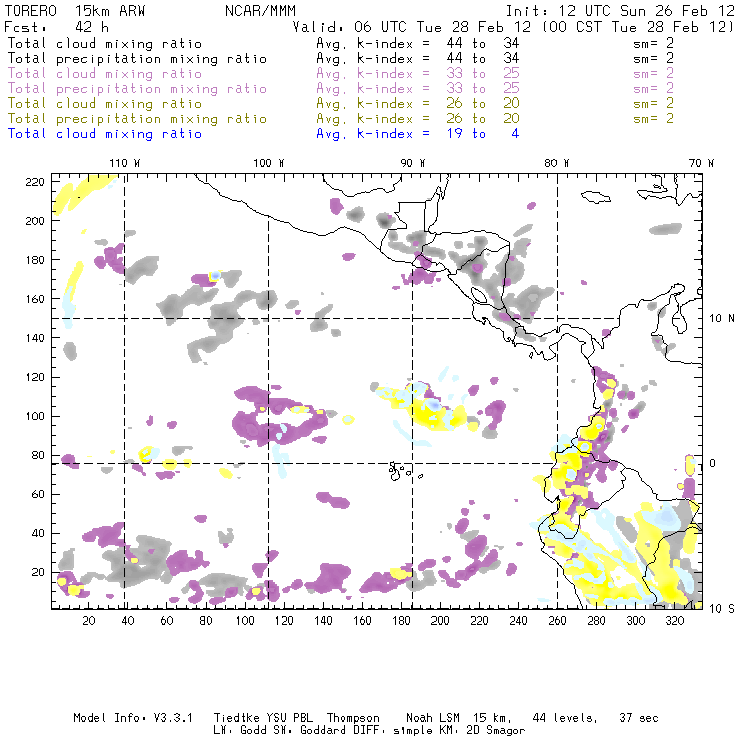740x740 pixels.
Task: Click the "70 W" longitude label
Action: tap(701, 163)
